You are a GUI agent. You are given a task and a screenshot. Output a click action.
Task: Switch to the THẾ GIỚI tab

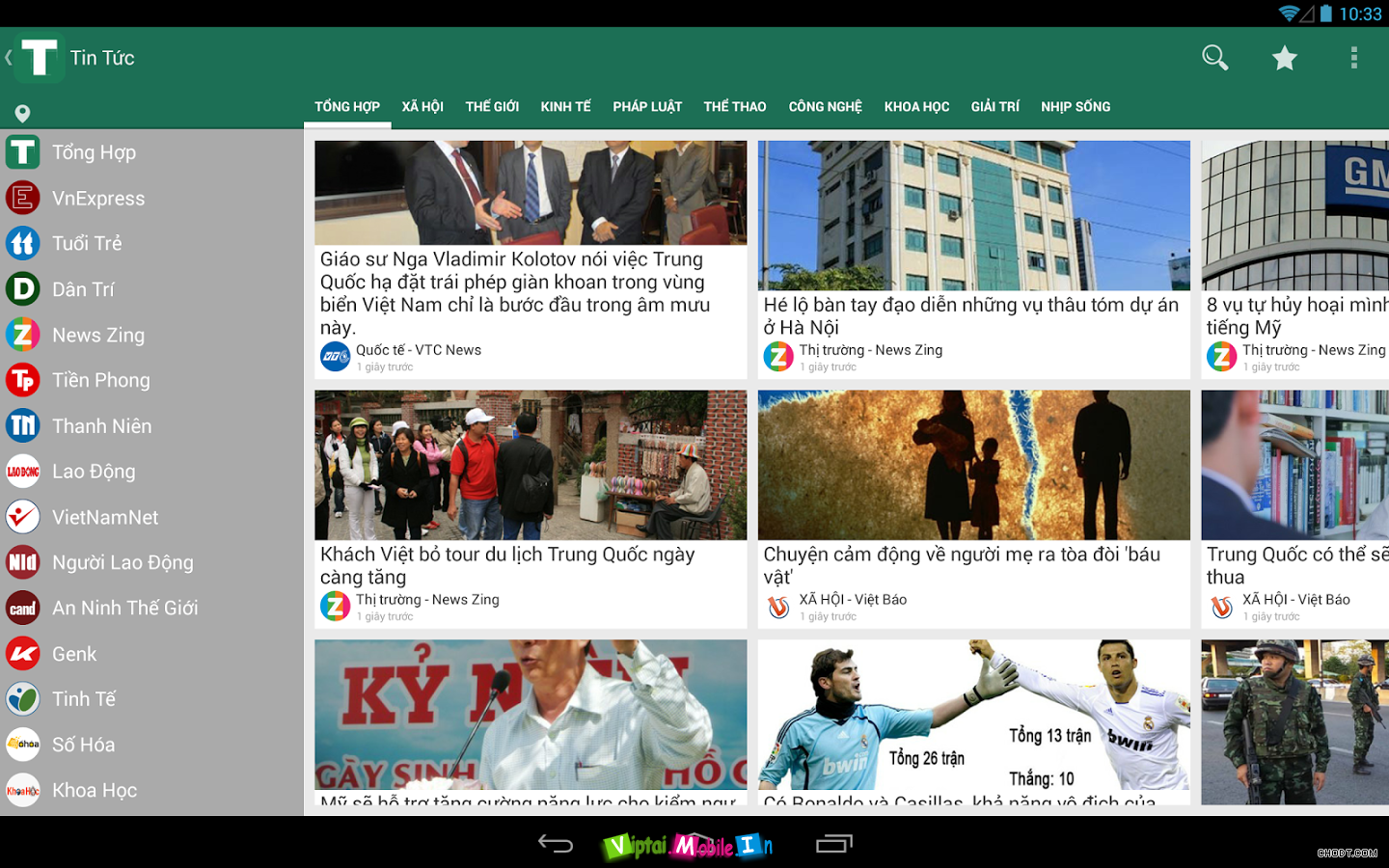pyautogui.click(x=492, y=106)
